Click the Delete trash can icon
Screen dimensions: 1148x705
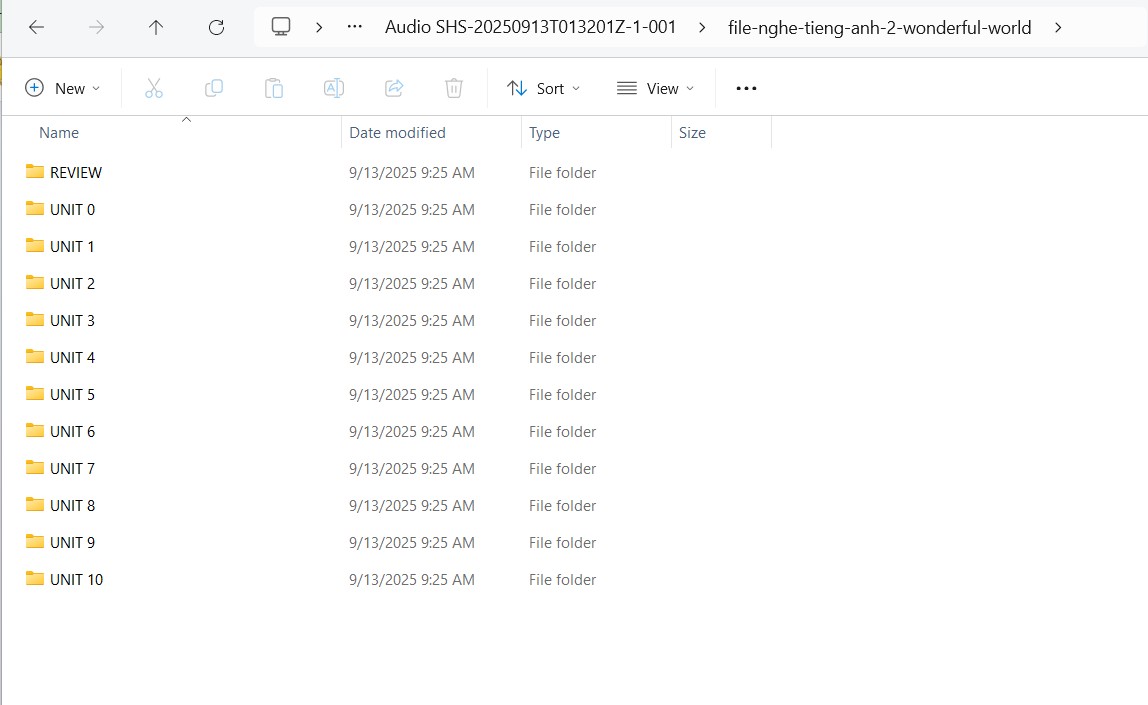454,89
